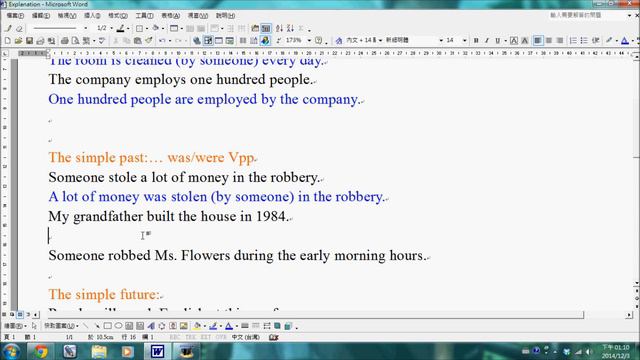Image resolution: width=640 pixels, height=360 pixels.
Task: Insert bulleted list
Action: 584,40
